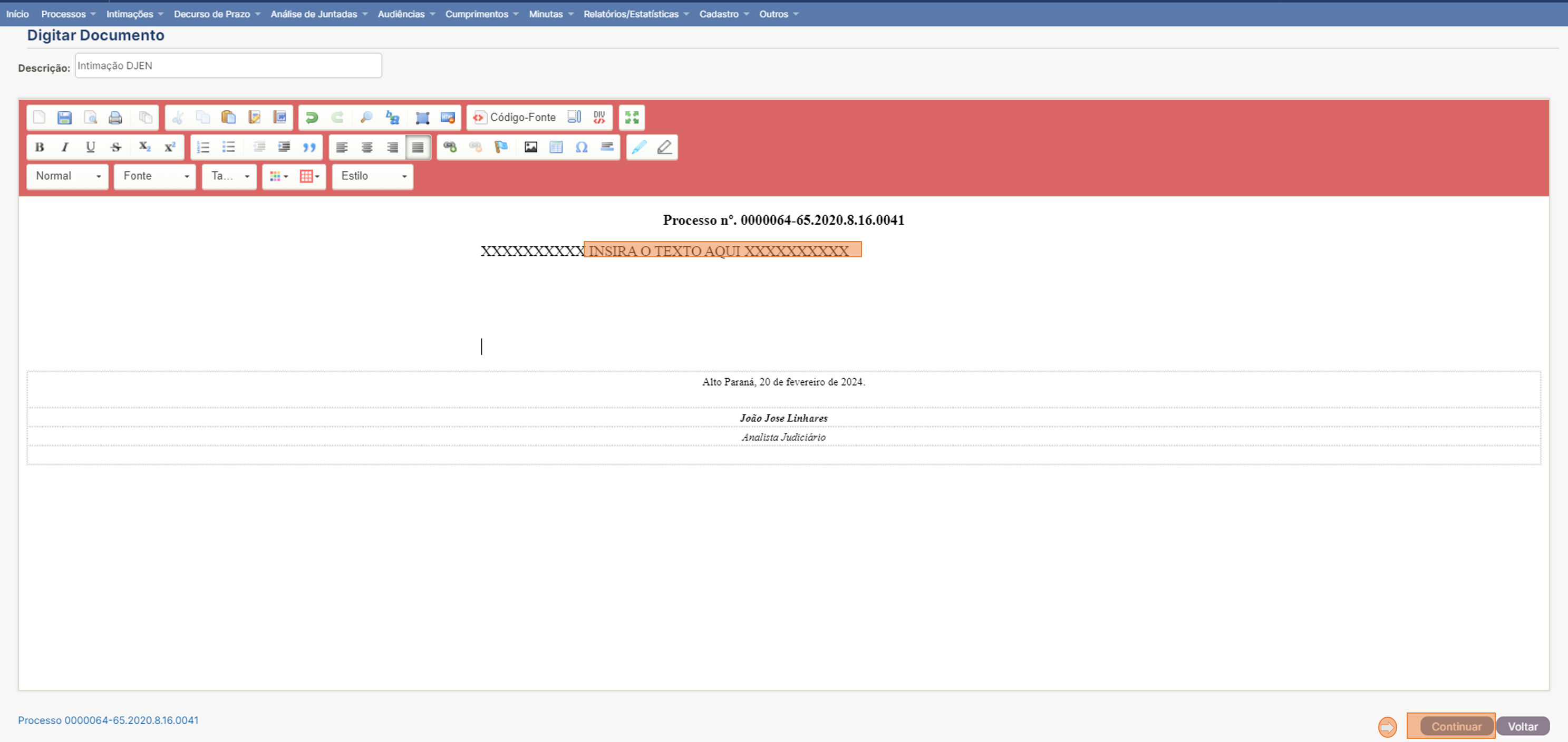Toggle center alignment

[x=367, y=147]
